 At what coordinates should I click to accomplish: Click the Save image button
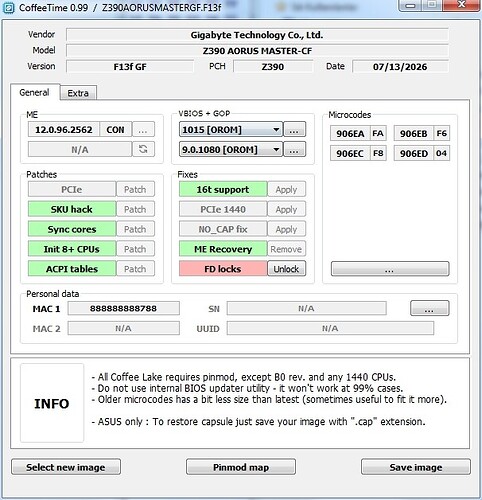416,467
